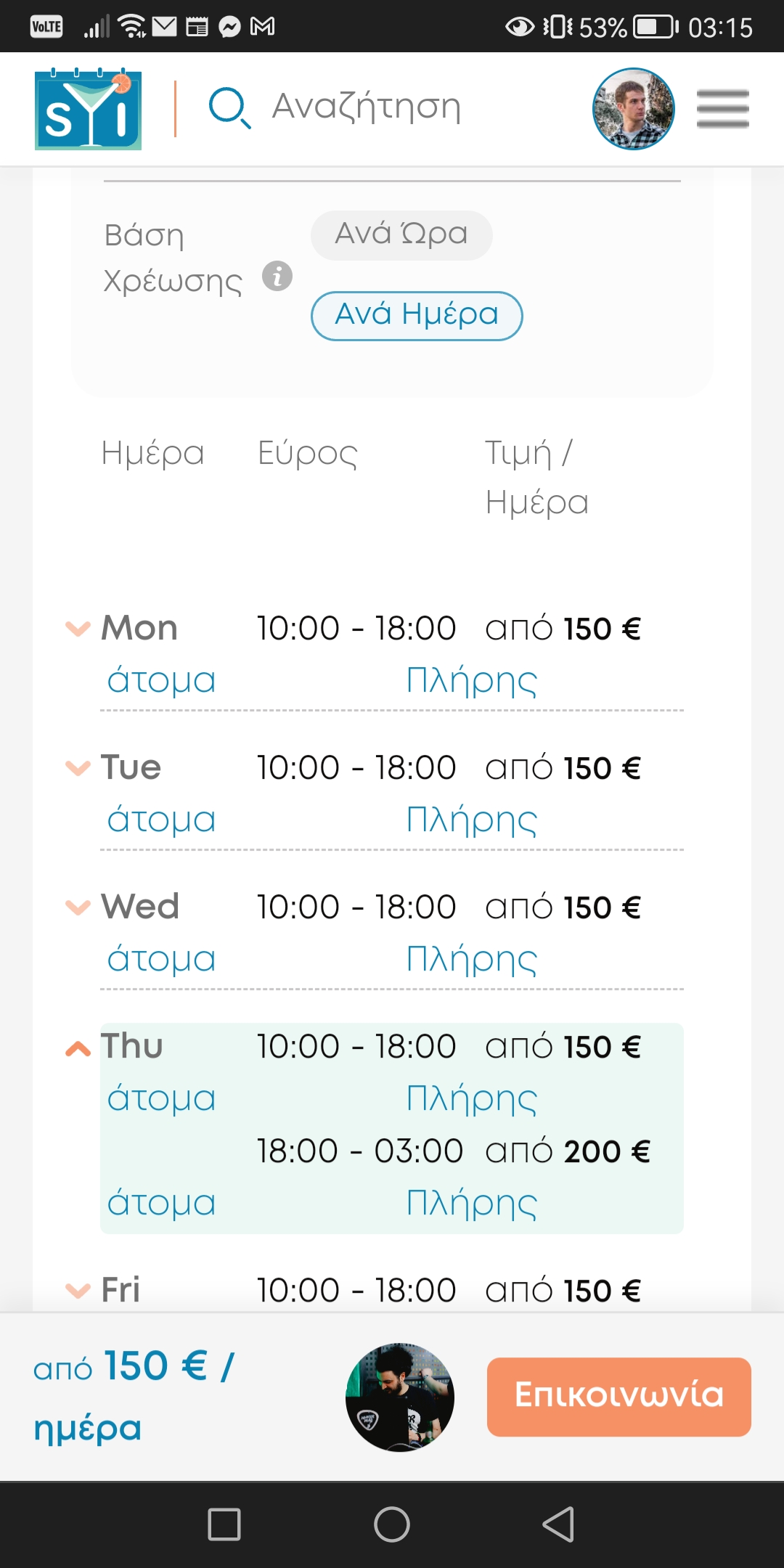Tap the SYI cocktail logo
Image resolution: width=784 pixels, height=1568 pixels.
click(89, 109)
